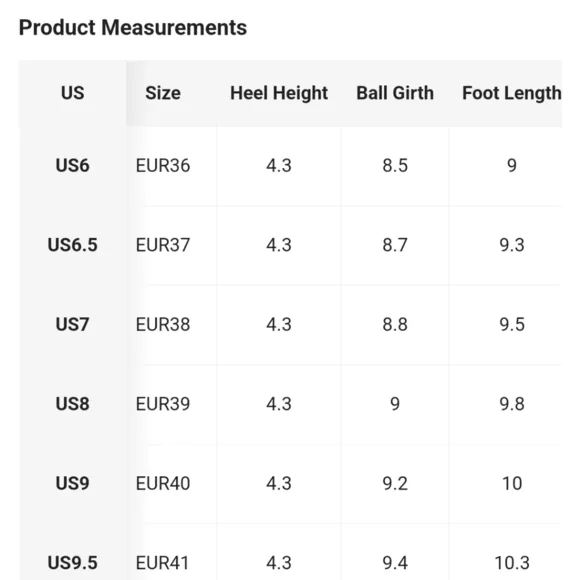Image resolution: width=580 pixels, height=580 pixels.
Task: Select foot length value 10.3
Action: pos(512,563)
